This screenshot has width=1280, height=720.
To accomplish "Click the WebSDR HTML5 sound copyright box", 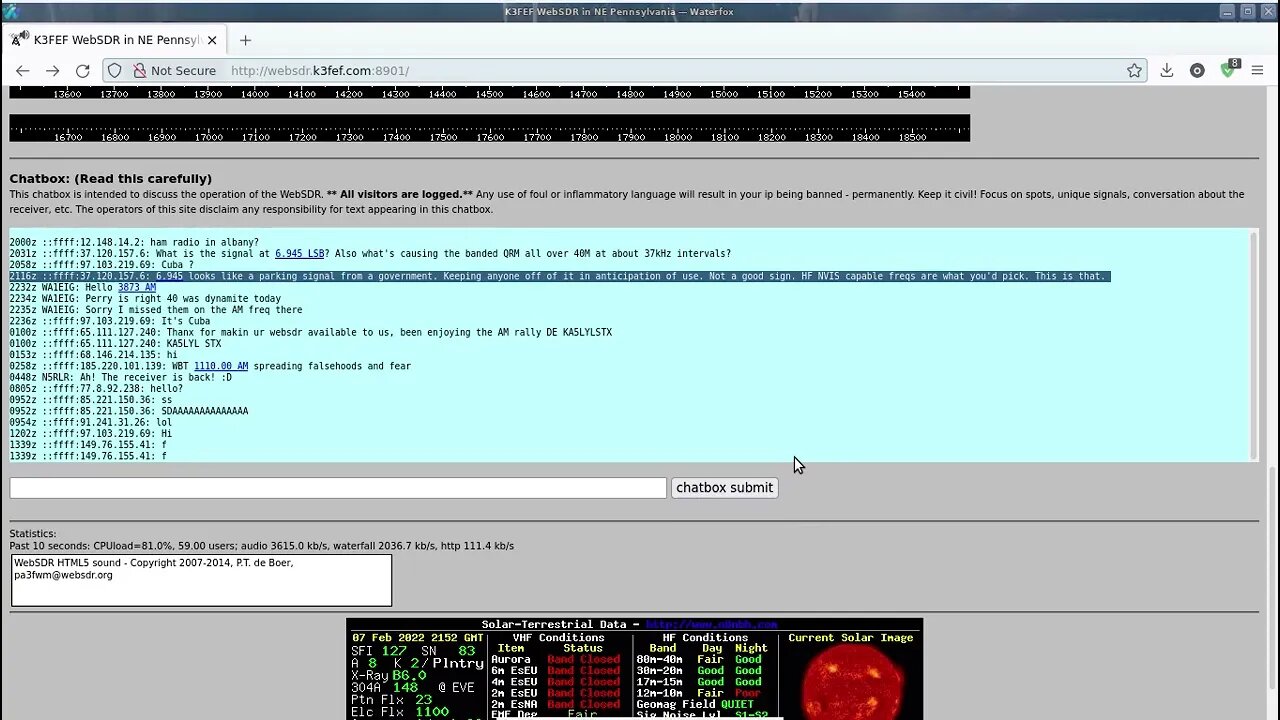I will point(202,580).
